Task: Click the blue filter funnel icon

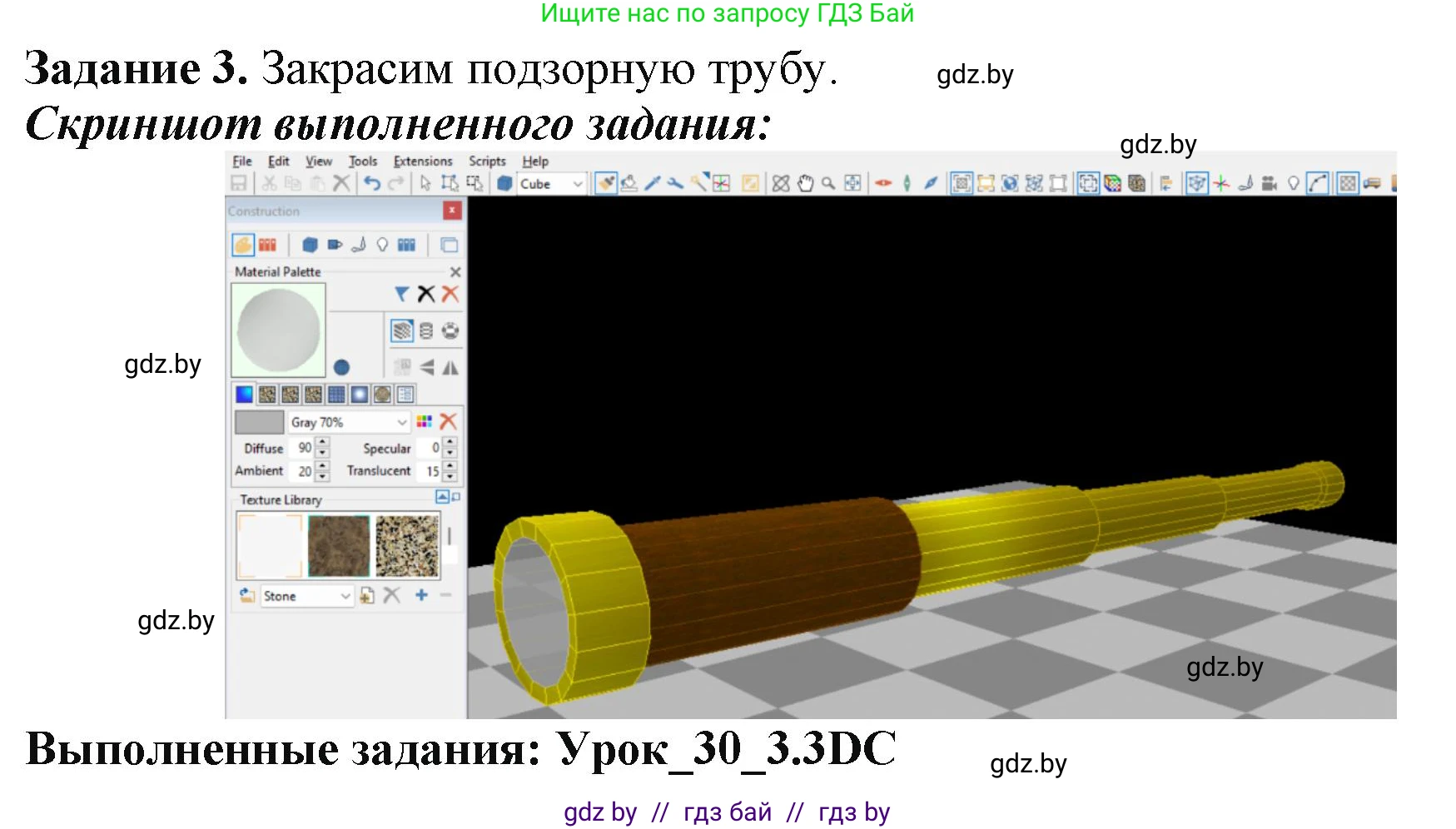Action: (402, 294)
